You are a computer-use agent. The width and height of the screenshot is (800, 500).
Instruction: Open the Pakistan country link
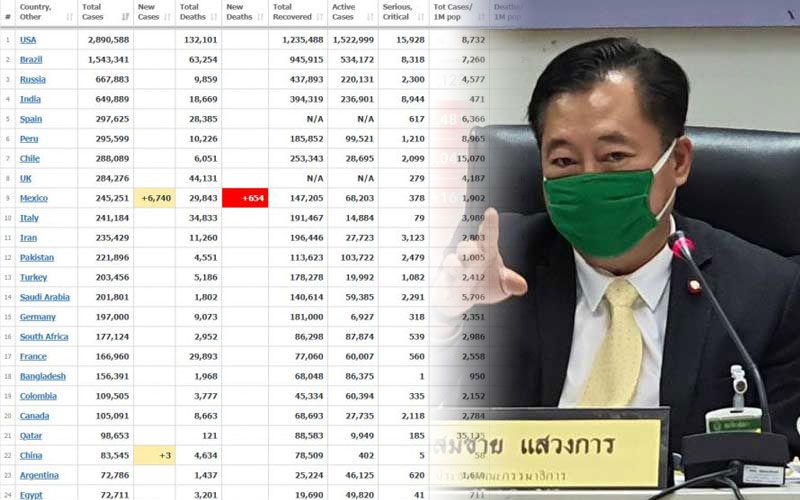[x=37, y=258]
